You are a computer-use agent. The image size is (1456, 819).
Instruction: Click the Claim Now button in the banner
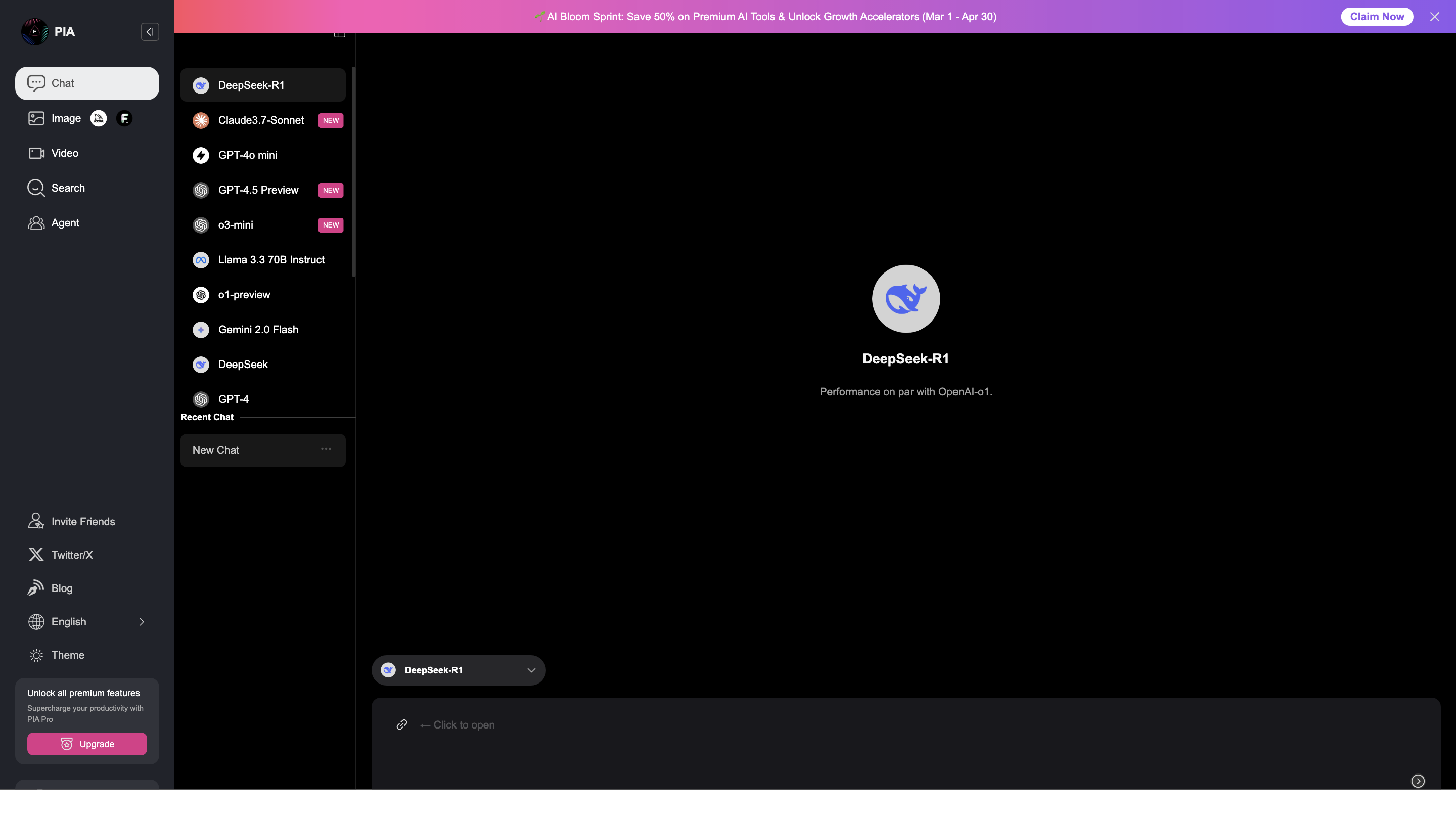(1377, 16)
